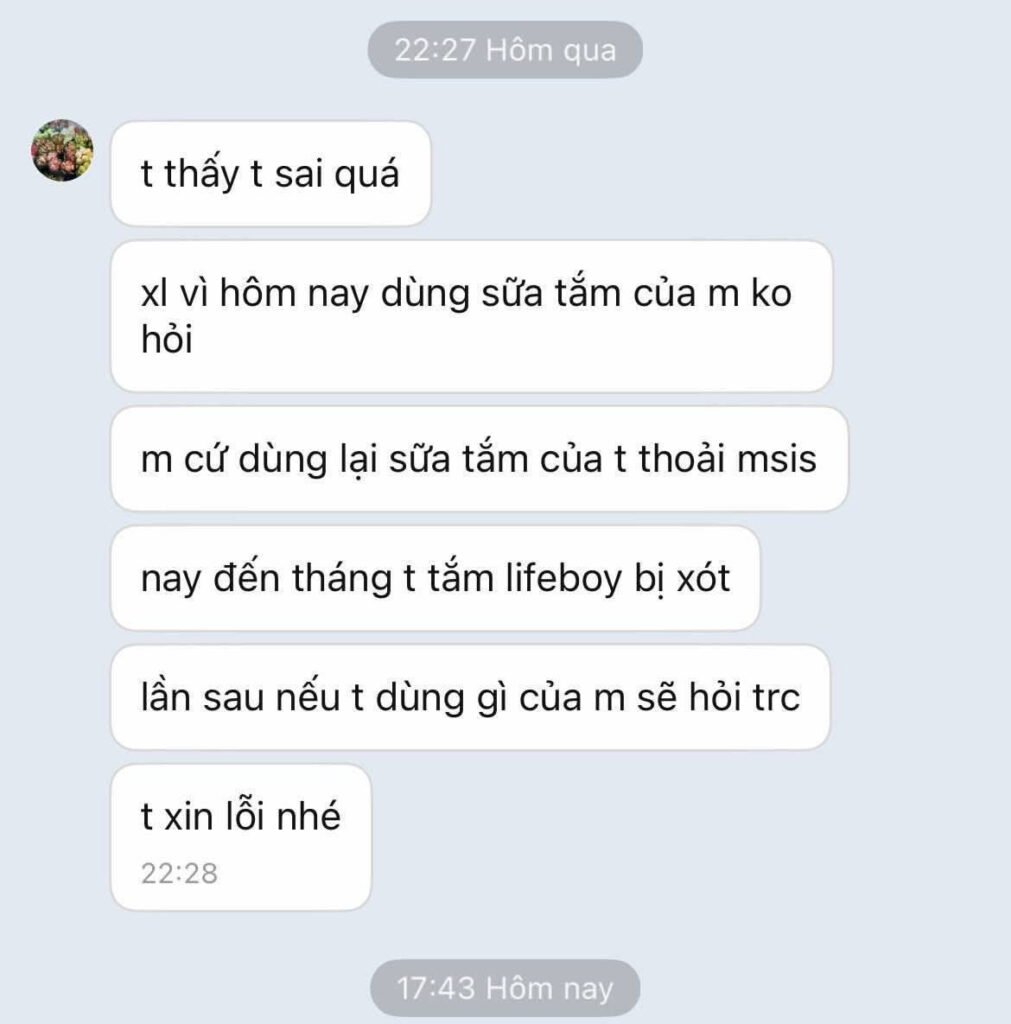Tap the "nay đến tháng t tắm lifeboy" message
The height and width of the screenshot is (1024, 1011).
pos(436,578)
